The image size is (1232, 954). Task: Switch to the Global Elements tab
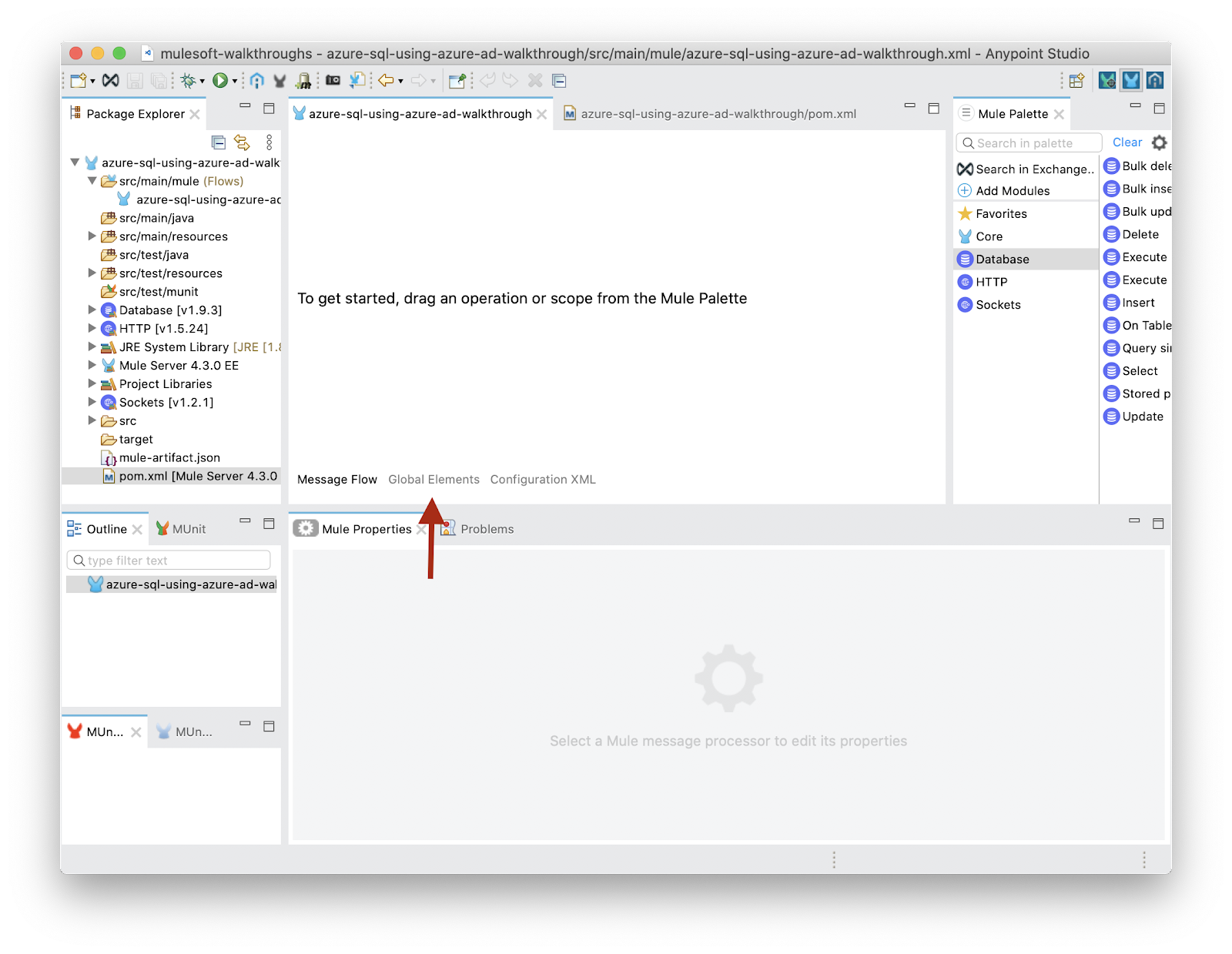click(434, 480)
